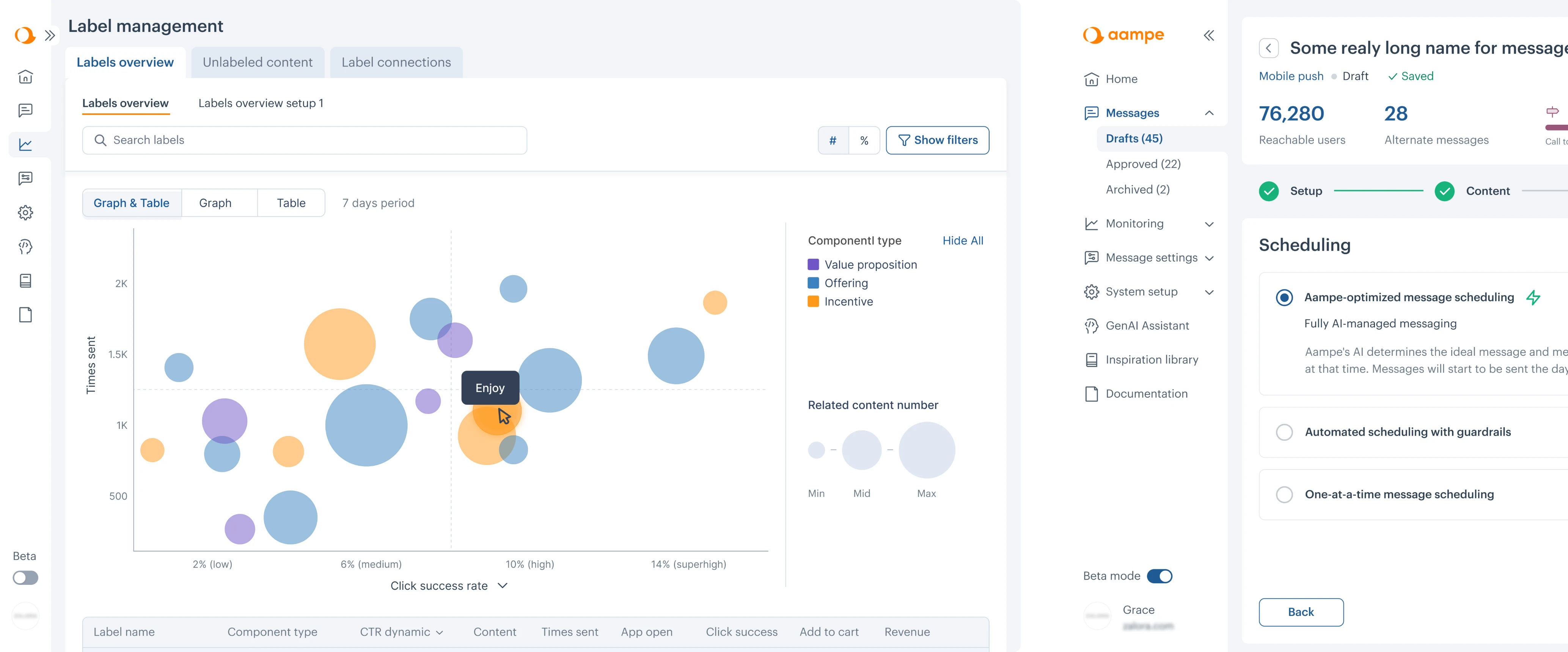Open the Home icon in collapsed sidebar
1568x652 pixels.
tap(25, 77)
